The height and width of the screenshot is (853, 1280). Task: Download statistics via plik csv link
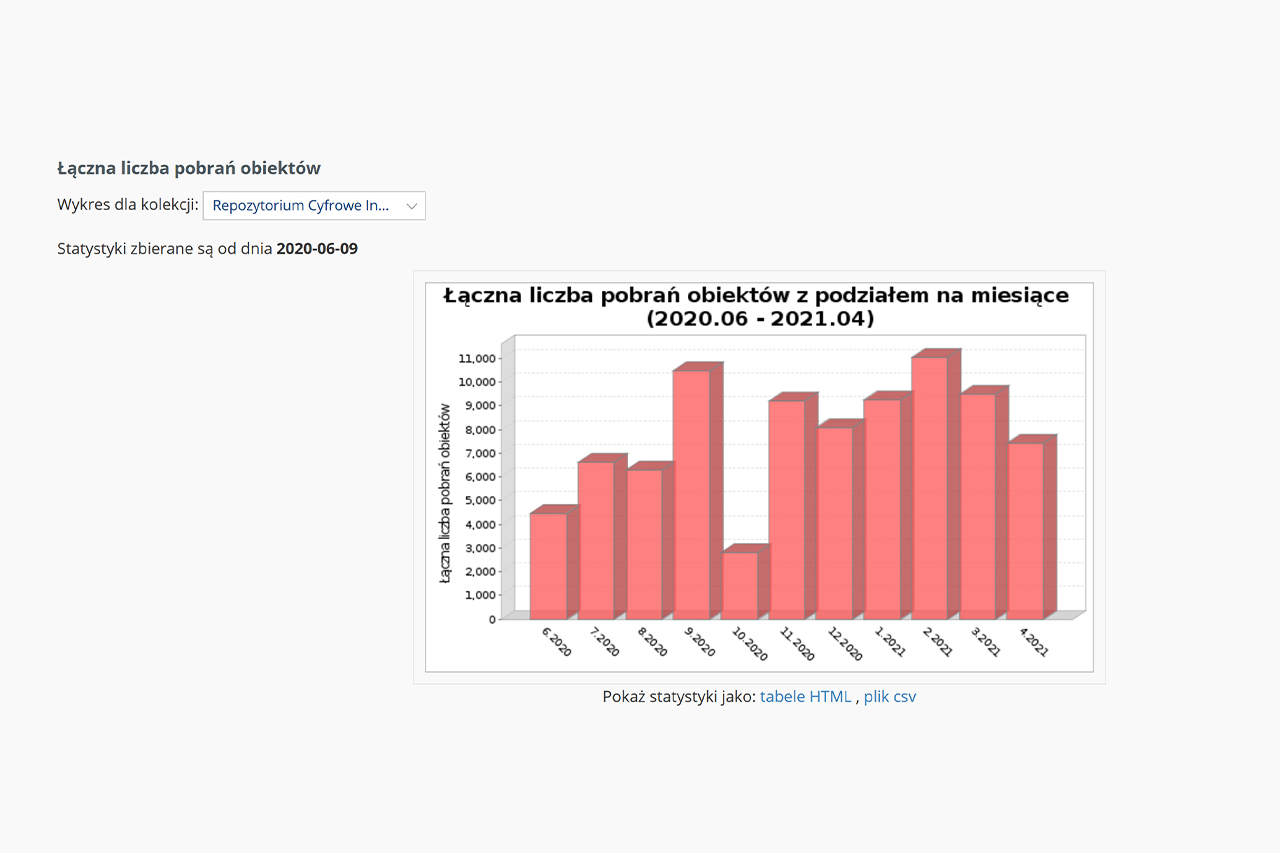click(x=889, y=697)
